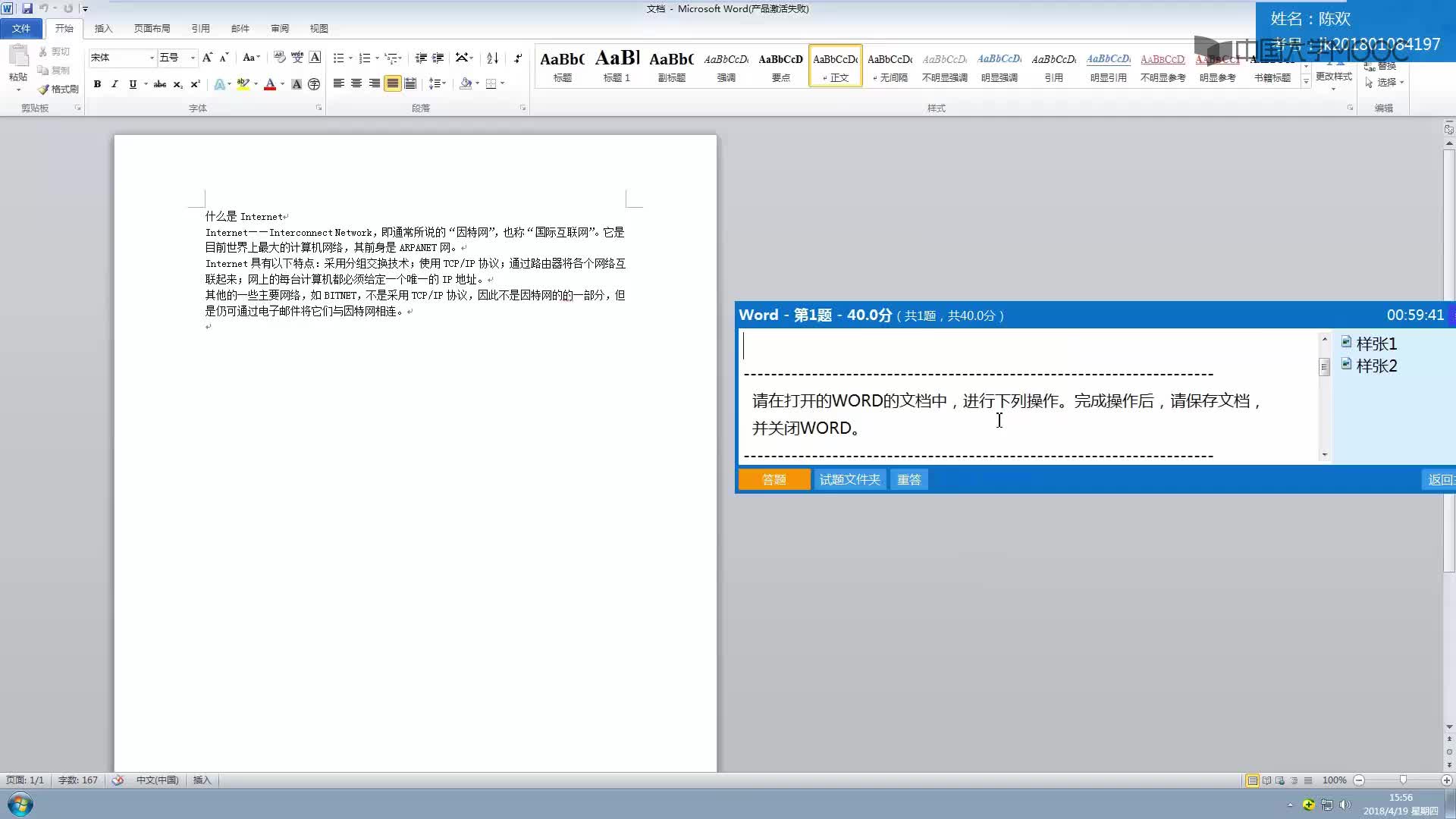Click the text highlight color swatch
Screen dimensions: 1456x819
[243, 84]
